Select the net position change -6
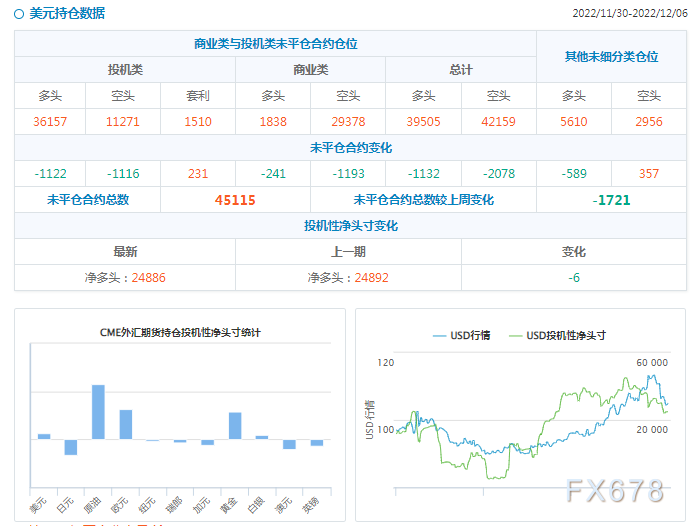The width and height of the screenshot is (694, 526). click(574, 278)
